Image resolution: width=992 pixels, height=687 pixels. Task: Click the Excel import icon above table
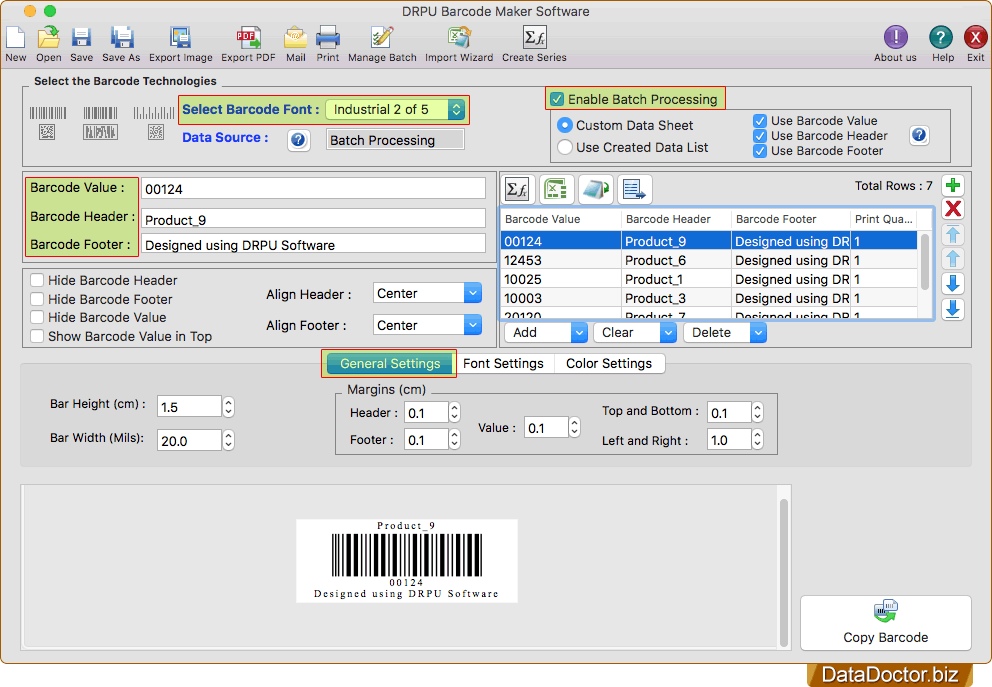tap(557, 189)
